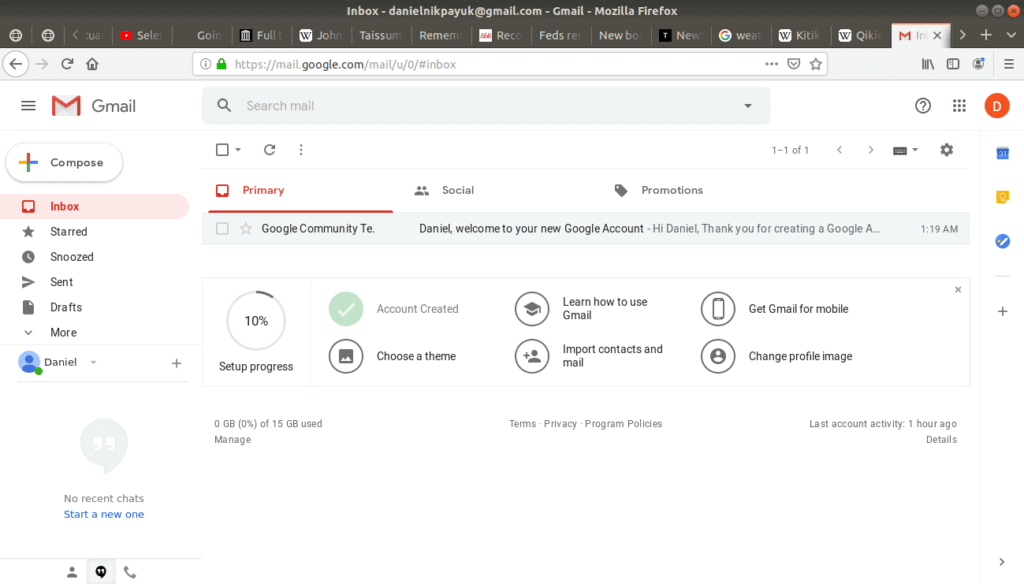1024x584 pixels.
Task: Open the Inbox folder
Action: pos(94,206)
